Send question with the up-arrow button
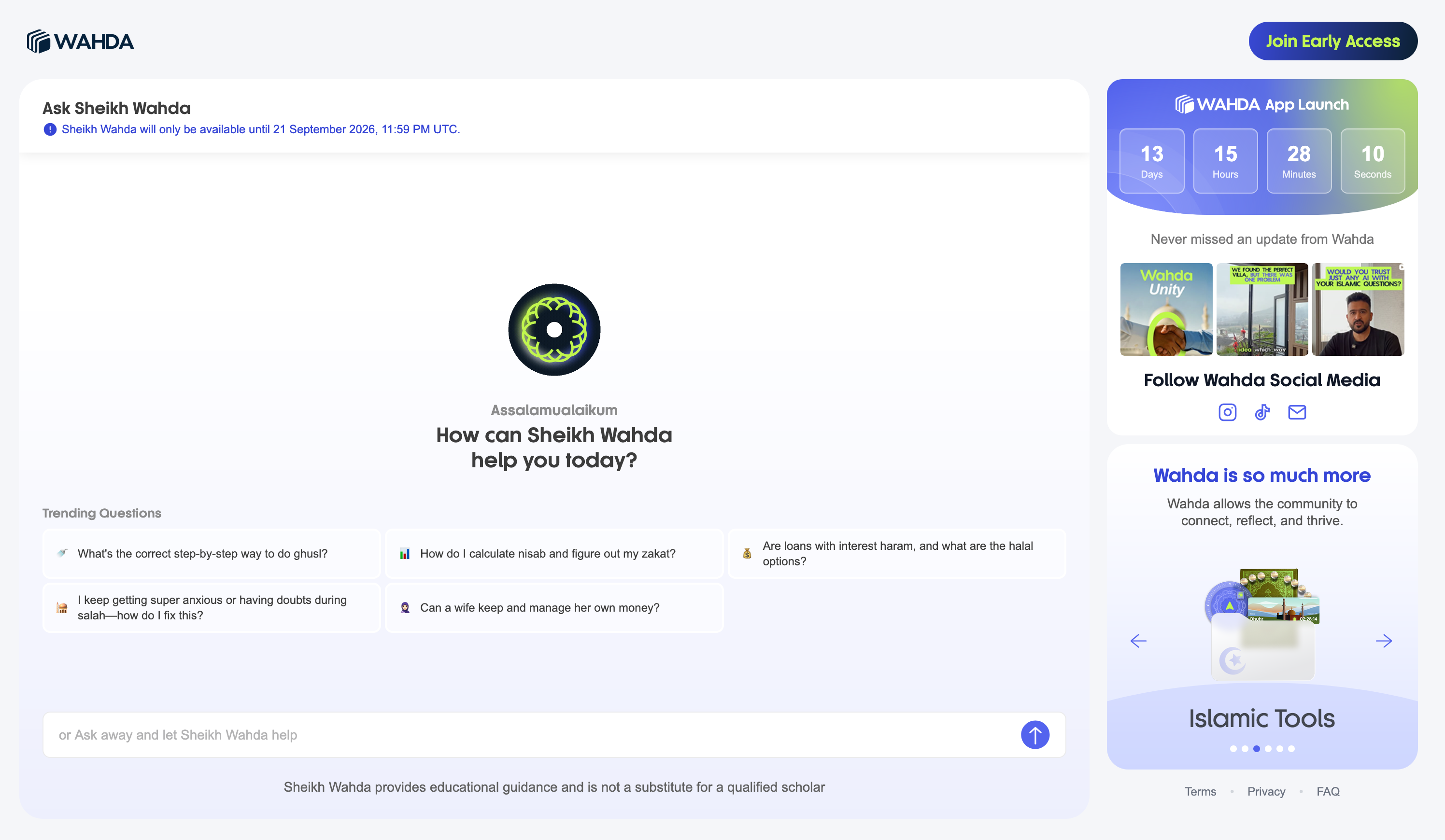 click(1034, 735)
